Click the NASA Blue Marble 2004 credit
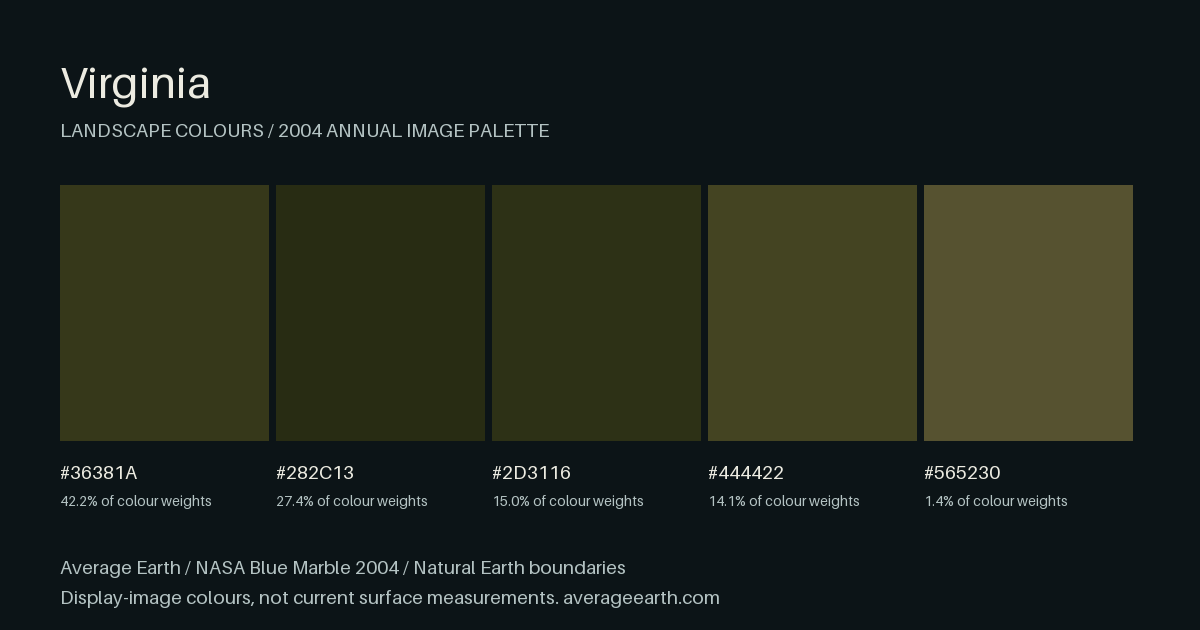 pos(297,568)
